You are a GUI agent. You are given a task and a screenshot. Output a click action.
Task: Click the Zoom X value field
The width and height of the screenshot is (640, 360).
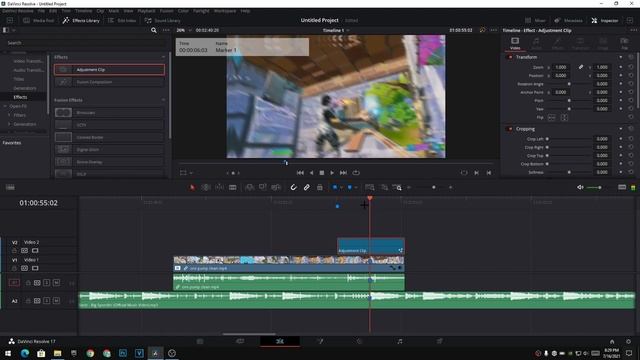[562, 67]
